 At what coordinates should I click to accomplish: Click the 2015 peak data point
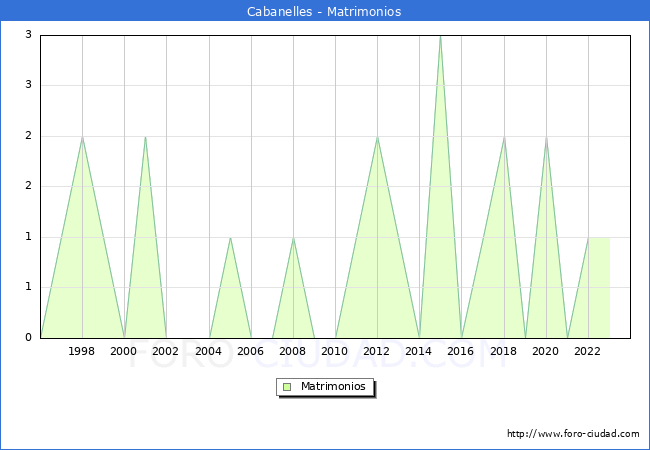440,36
